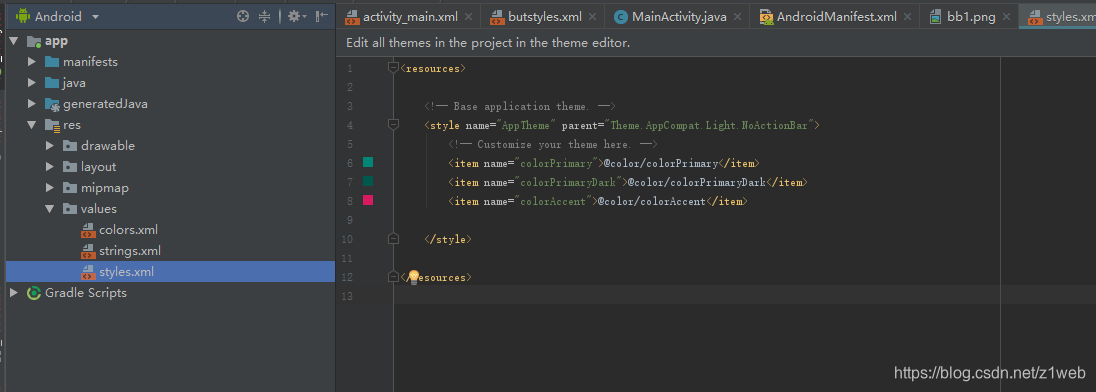This screenshot has height=392, width=1096.
Task: Click the @color/colorAccent value text
Action: click(x=652, y=201)
